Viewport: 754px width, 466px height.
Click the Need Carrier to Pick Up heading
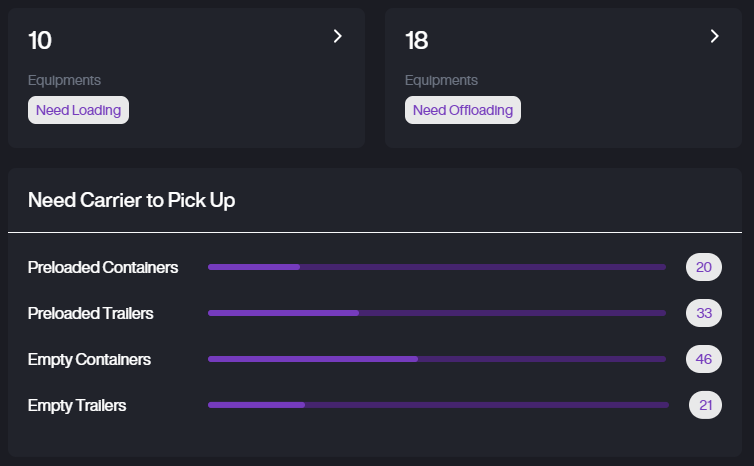tap(131, 200)
